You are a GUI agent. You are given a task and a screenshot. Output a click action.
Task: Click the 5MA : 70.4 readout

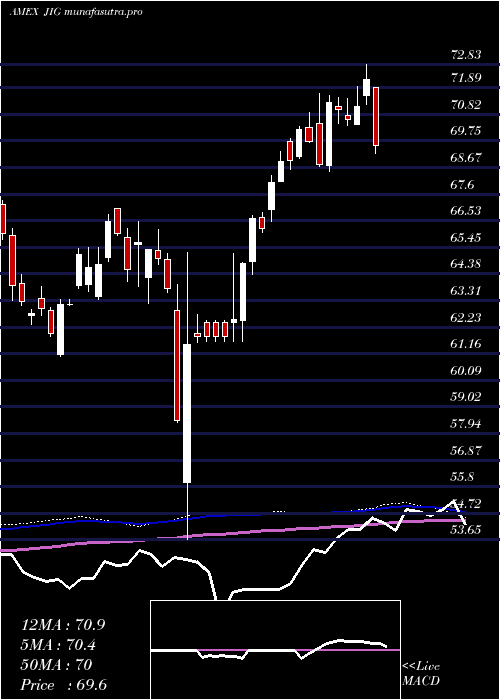tap(60, 645)
